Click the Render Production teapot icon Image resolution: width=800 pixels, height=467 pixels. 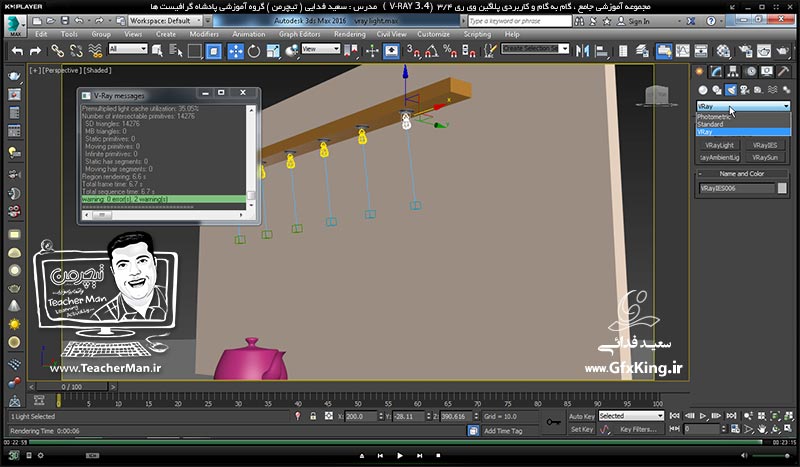coord(783,51)
